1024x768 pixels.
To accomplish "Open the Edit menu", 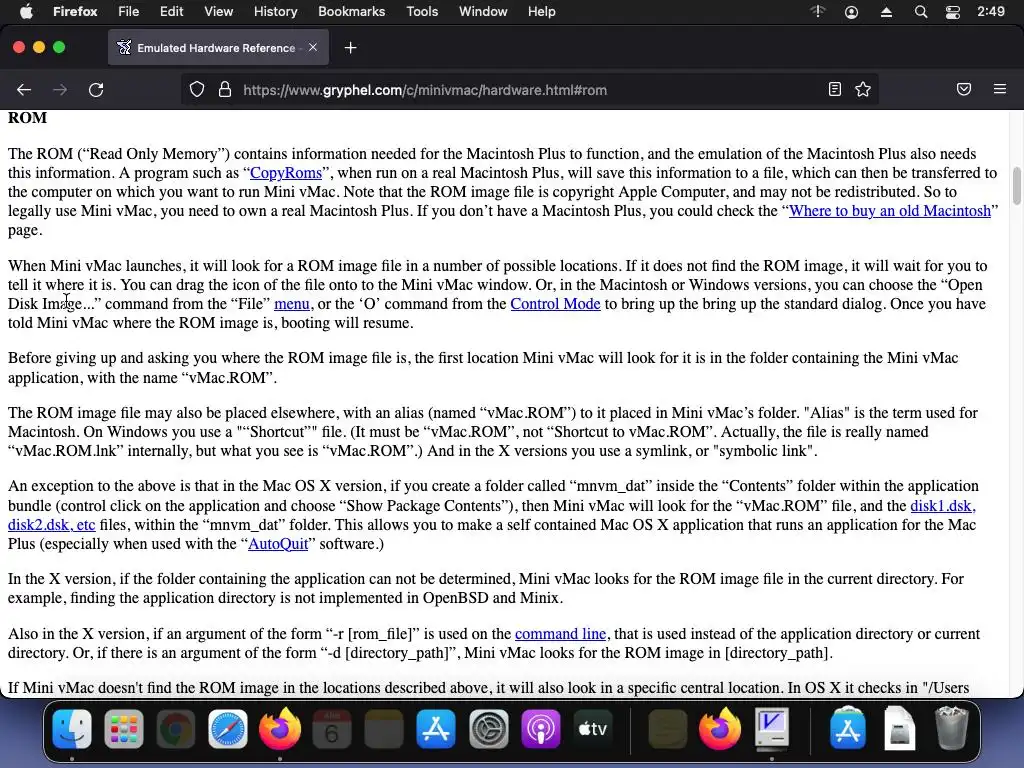I will [171, 11].
